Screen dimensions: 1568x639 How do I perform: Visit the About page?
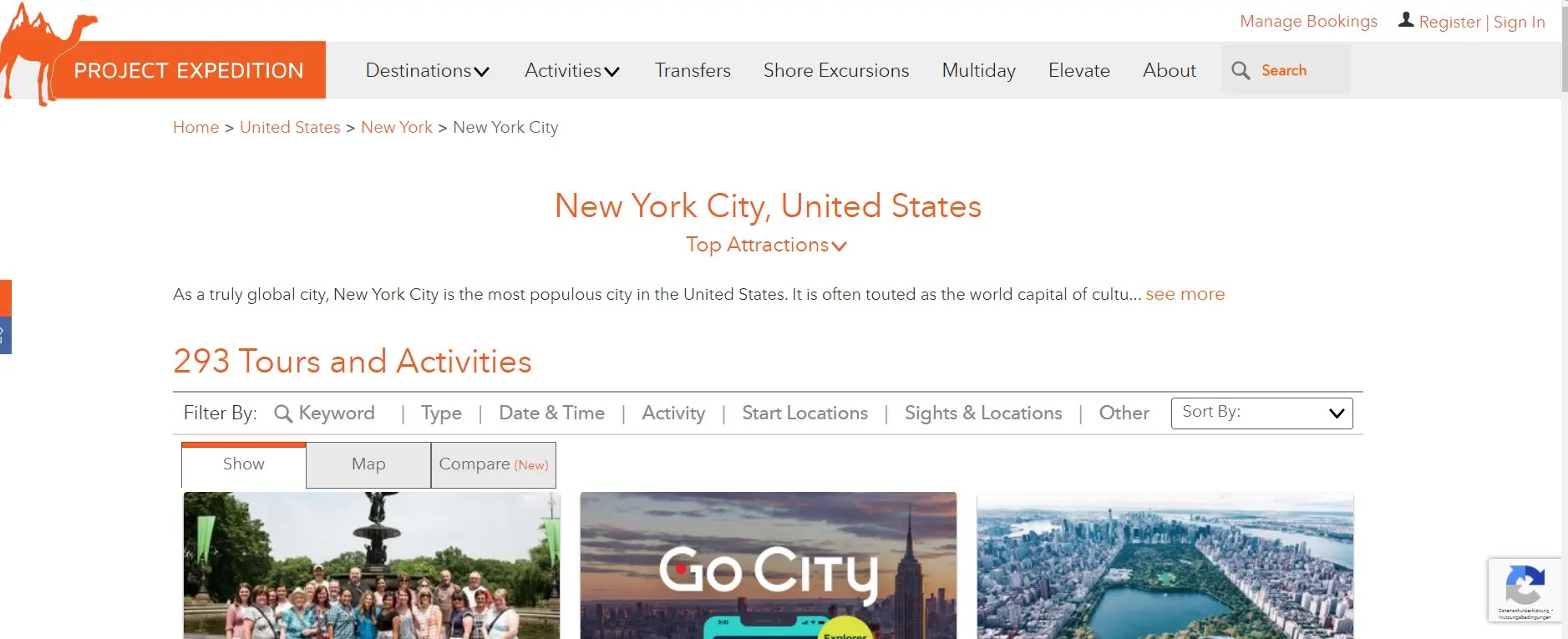(1170, 71)
